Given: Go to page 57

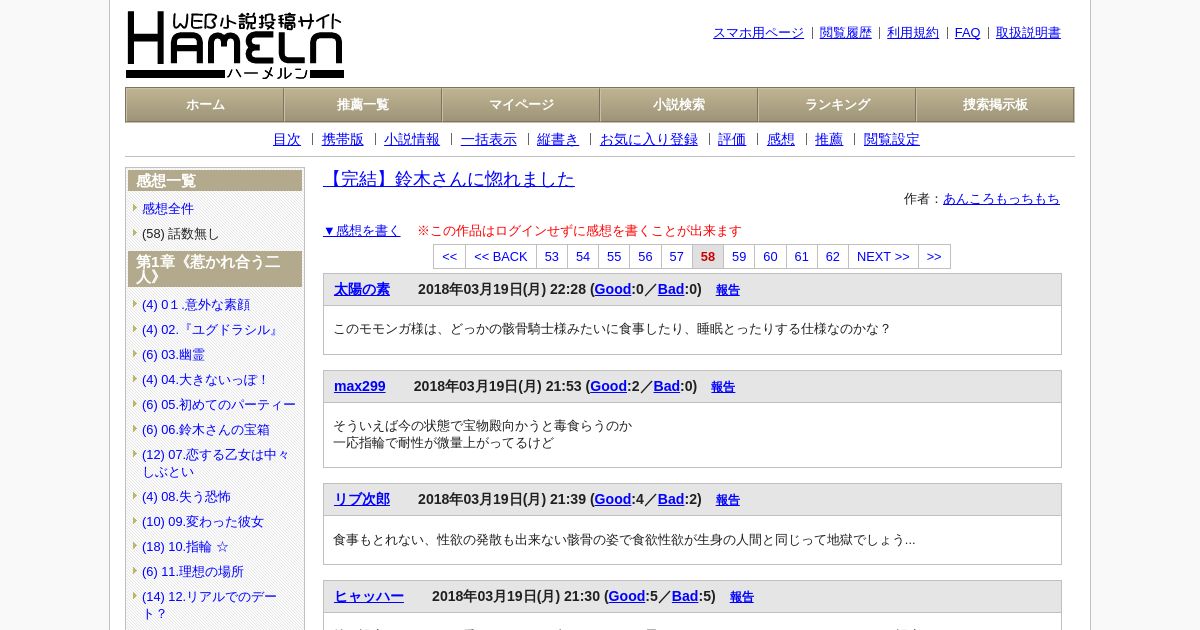Looking at the screenshot, I should 677,257.
